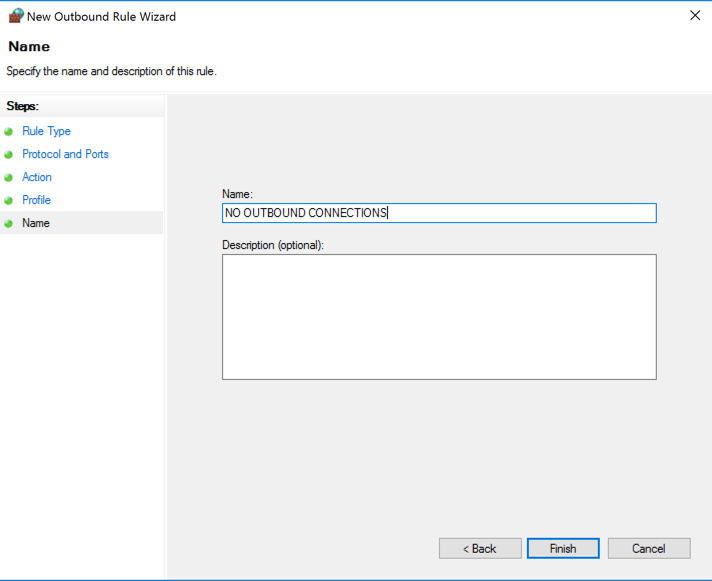
Task: Click the green dot next to Profile
Action: click(x=9, y=200)
